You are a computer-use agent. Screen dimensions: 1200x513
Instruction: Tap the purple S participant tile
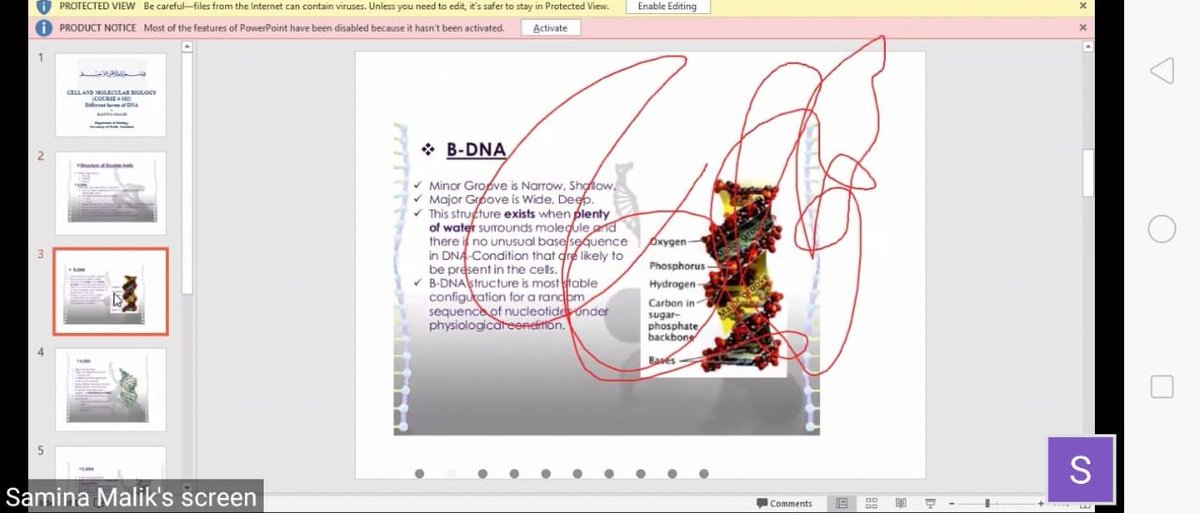point(1080,469)
